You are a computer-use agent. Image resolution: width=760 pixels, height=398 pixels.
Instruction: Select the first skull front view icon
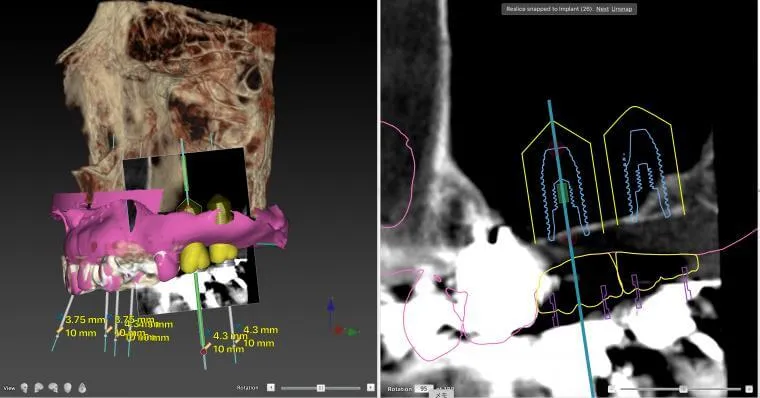(24, 387)
